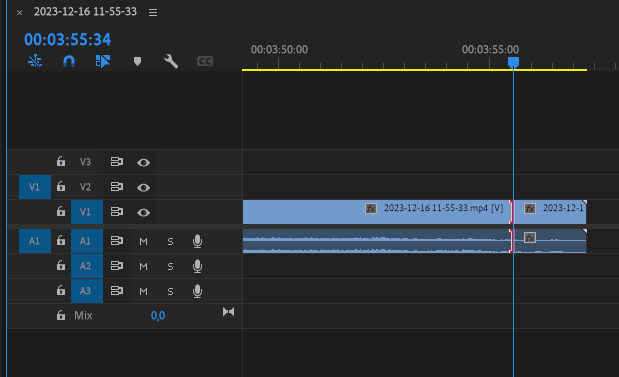The image size is (619, 377).
Task: Click the Mix track output assignment icon
Action: coord(228,312)
